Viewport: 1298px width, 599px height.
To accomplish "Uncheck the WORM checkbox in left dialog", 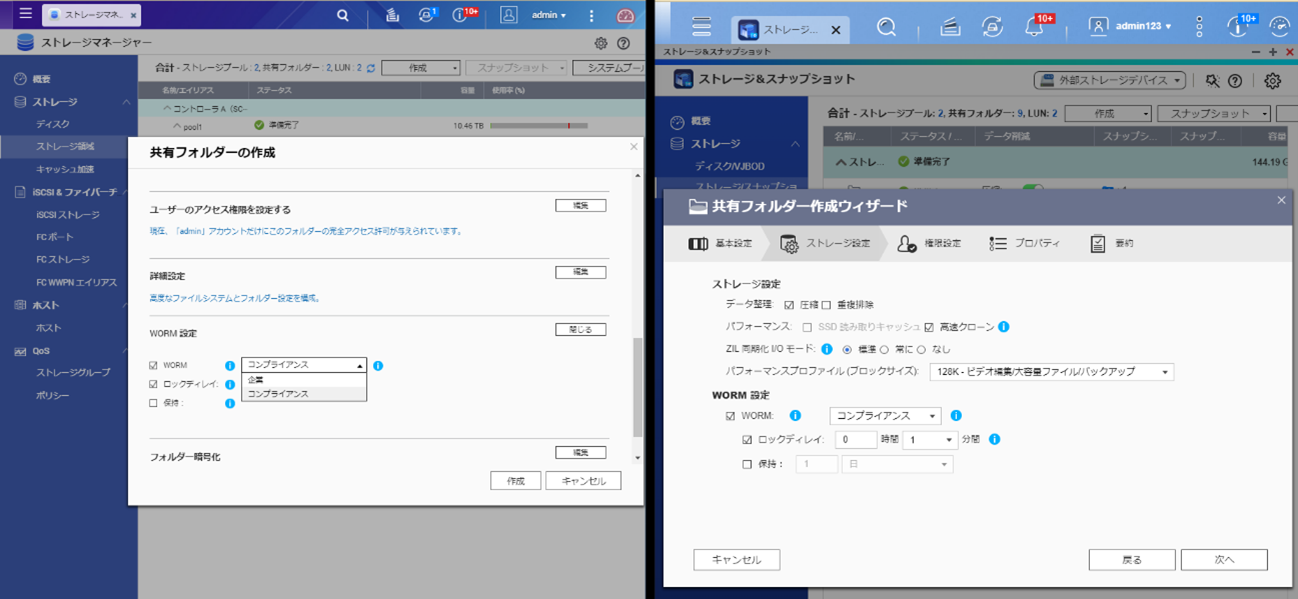I will 153,366.
